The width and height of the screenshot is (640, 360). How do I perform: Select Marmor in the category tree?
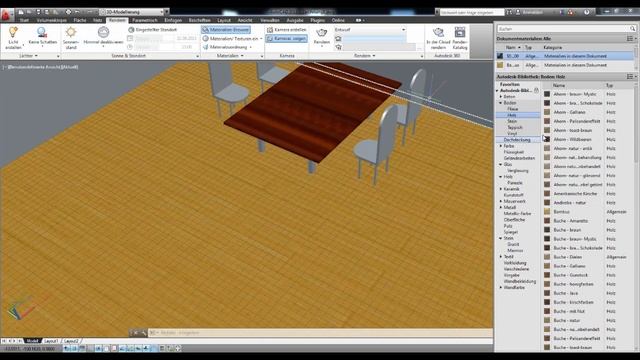[x=515, y=250]
